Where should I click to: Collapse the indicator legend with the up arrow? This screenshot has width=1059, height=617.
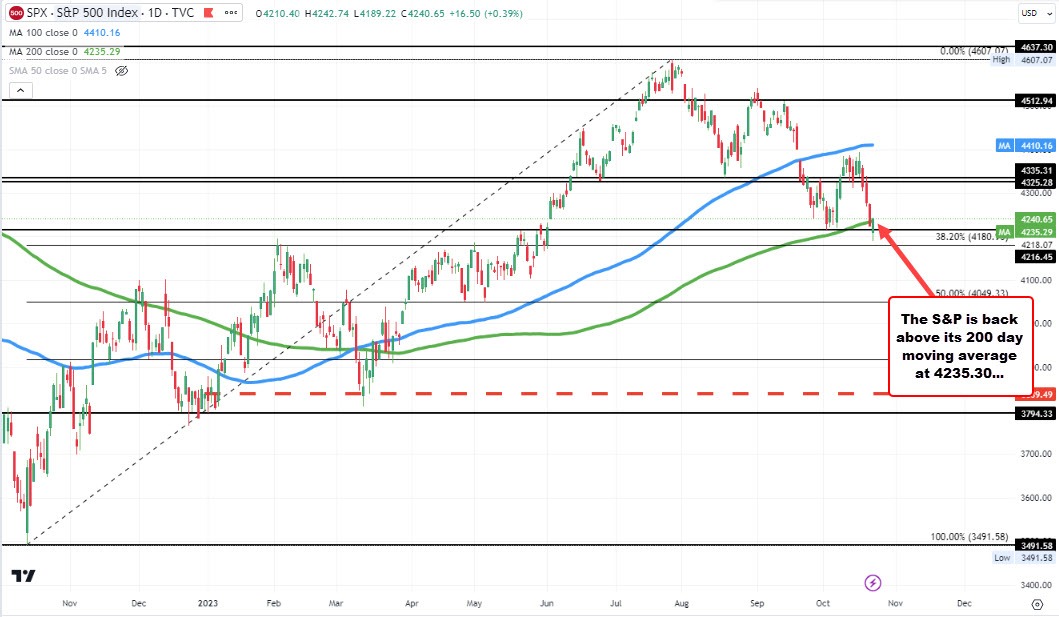[x=18, y=89]
